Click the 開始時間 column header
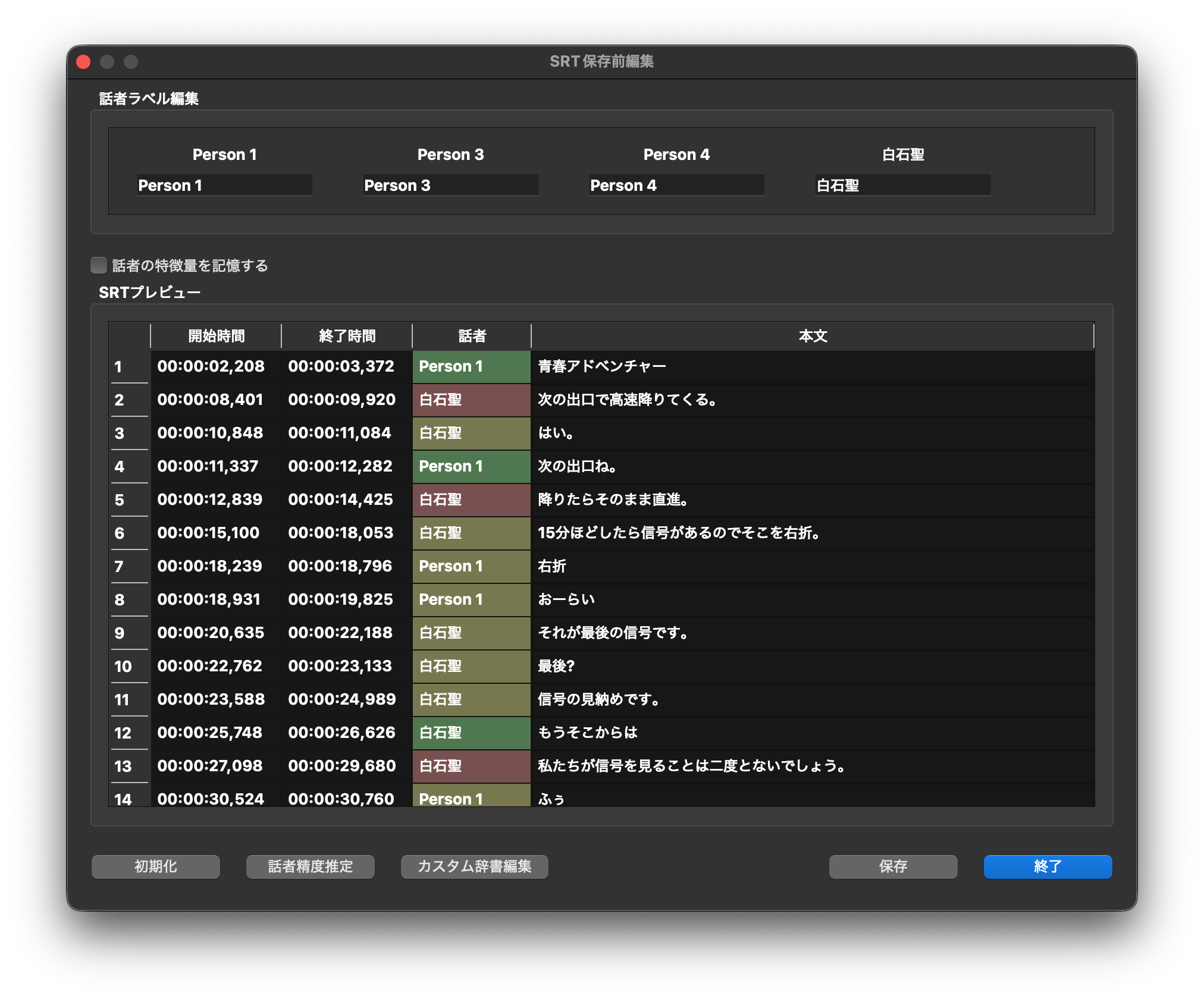 click(x=216, y=336)
